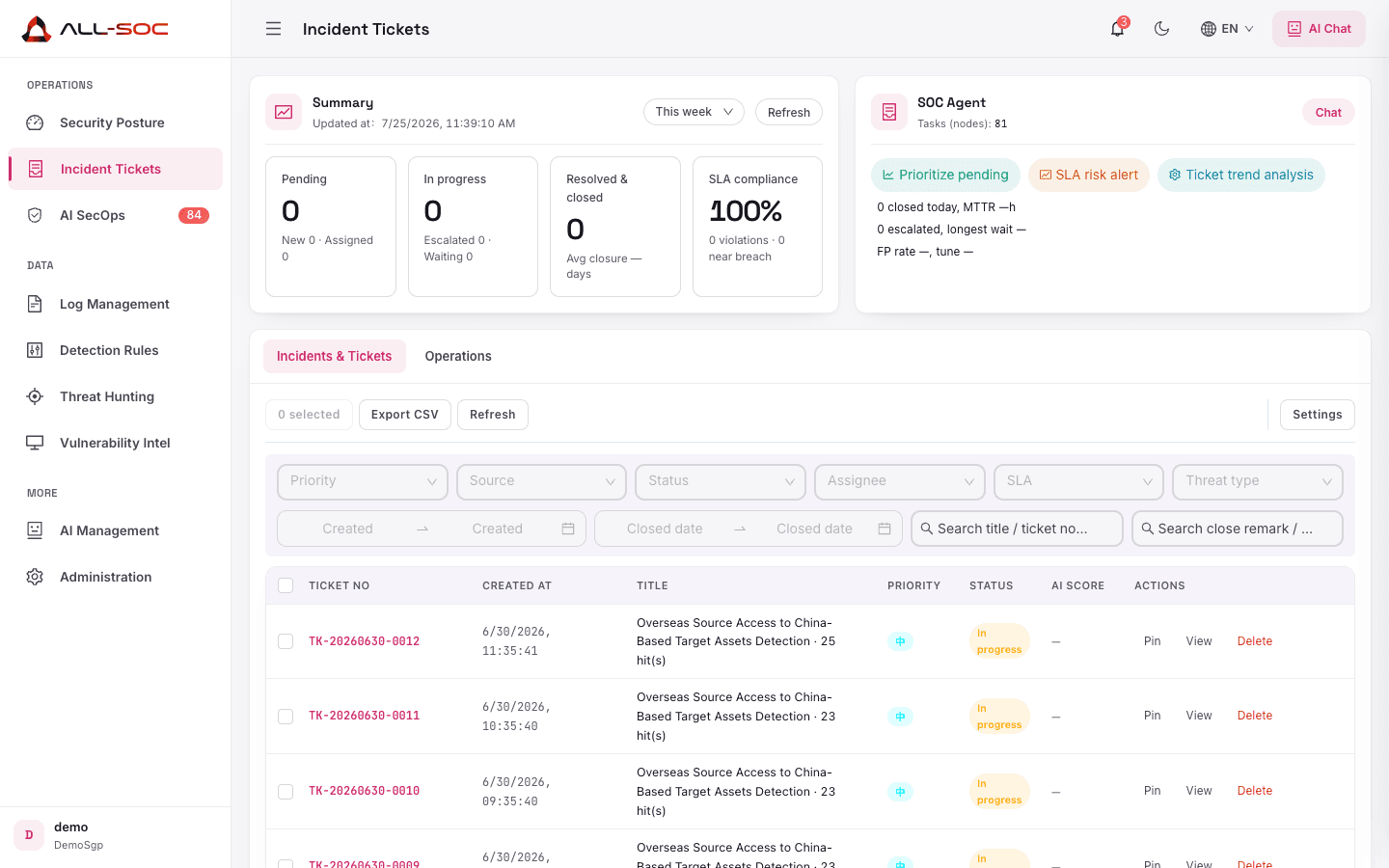Click the SOC Agent icon
Image resolution: width=1389 pixels, height=868 pixels.
coord(889,112)
